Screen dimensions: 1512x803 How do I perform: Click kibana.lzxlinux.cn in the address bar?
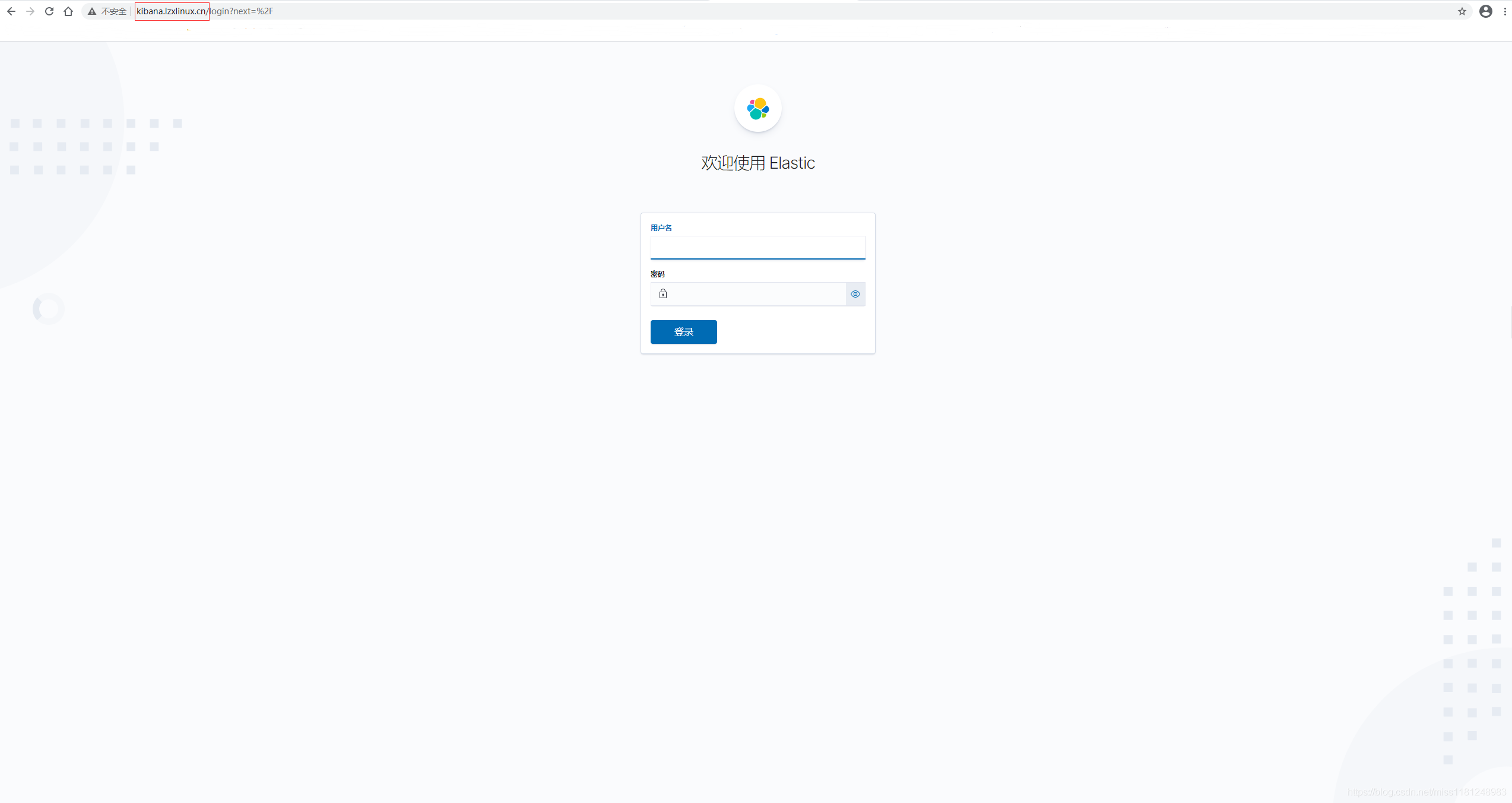click(x=172, y=11)
